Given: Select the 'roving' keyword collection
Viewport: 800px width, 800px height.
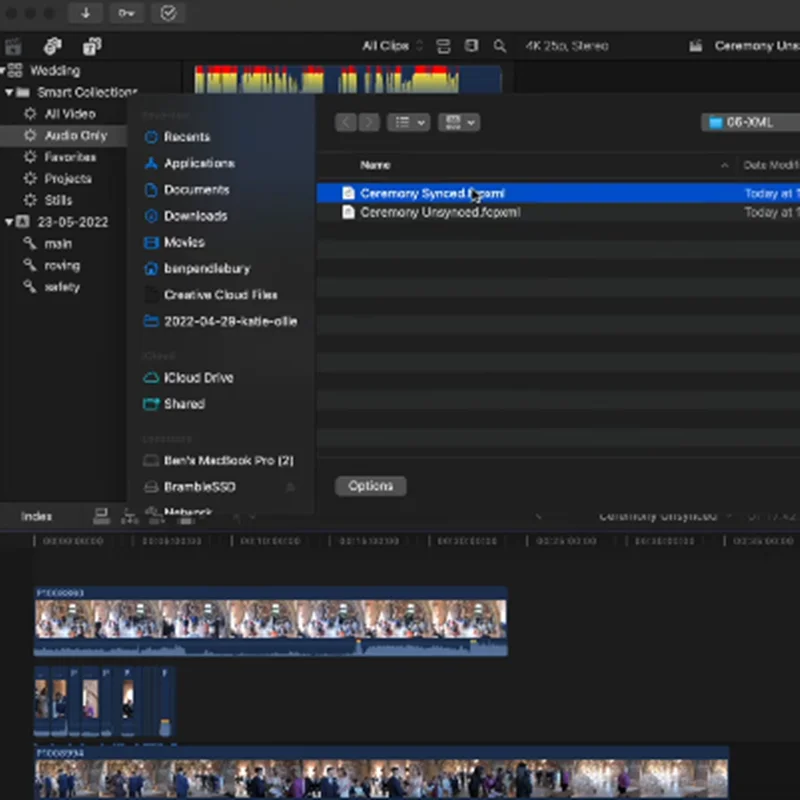Looking at the screenshot, I should pyautogui.click(x=63, y=265).
